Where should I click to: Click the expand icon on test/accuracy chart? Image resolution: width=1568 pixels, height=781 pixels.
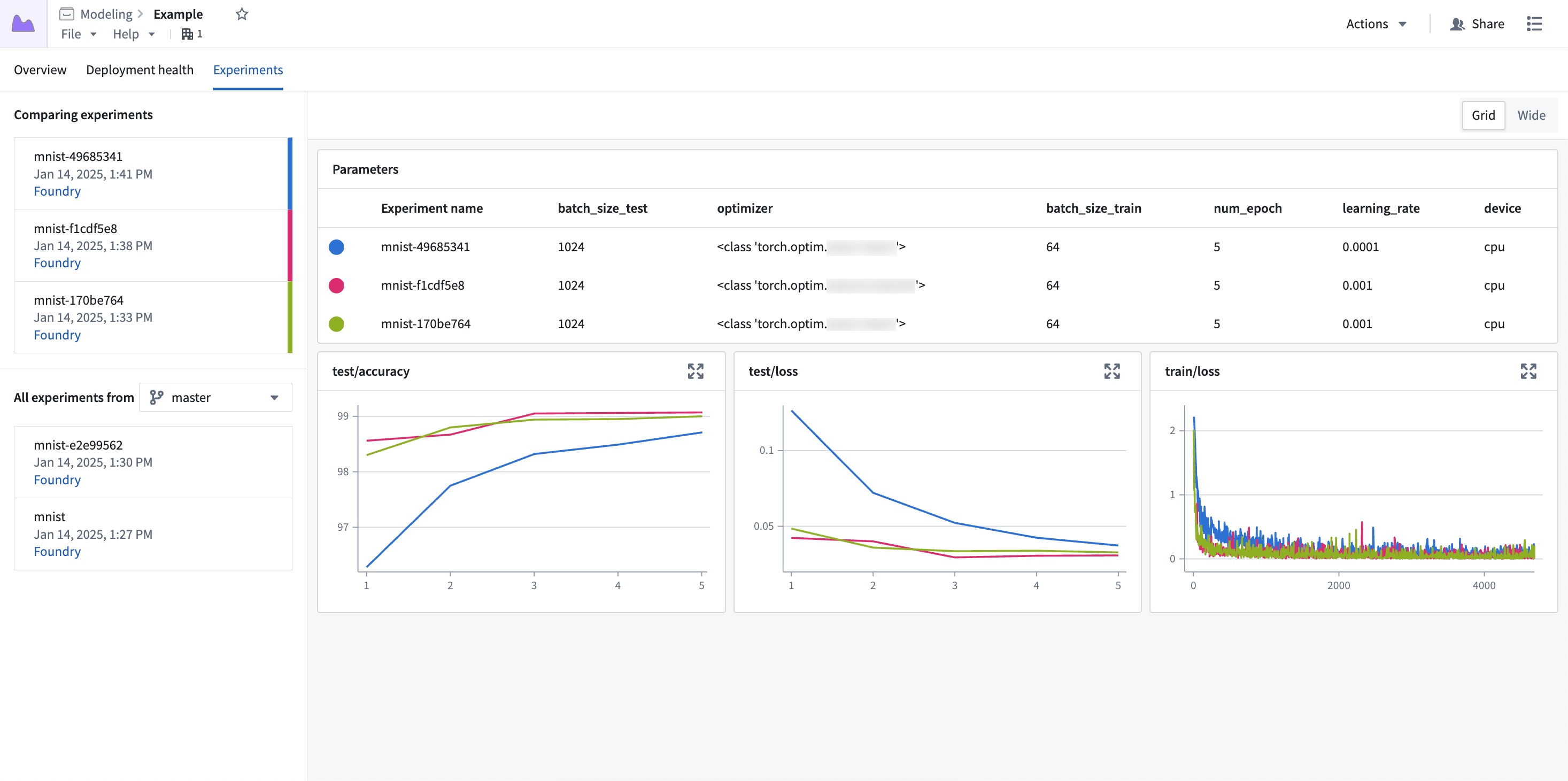(696, 371)
